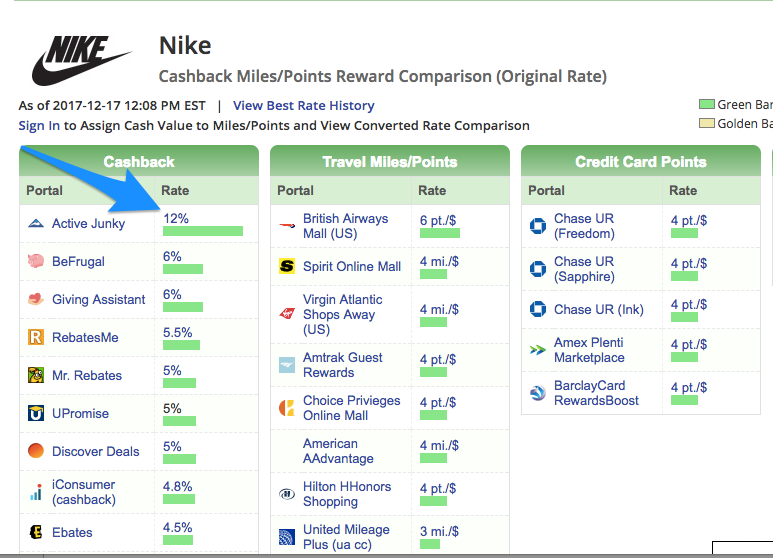
Task: Open the BarclayCard RewardsBoost link
Action: tap(596, 393)
